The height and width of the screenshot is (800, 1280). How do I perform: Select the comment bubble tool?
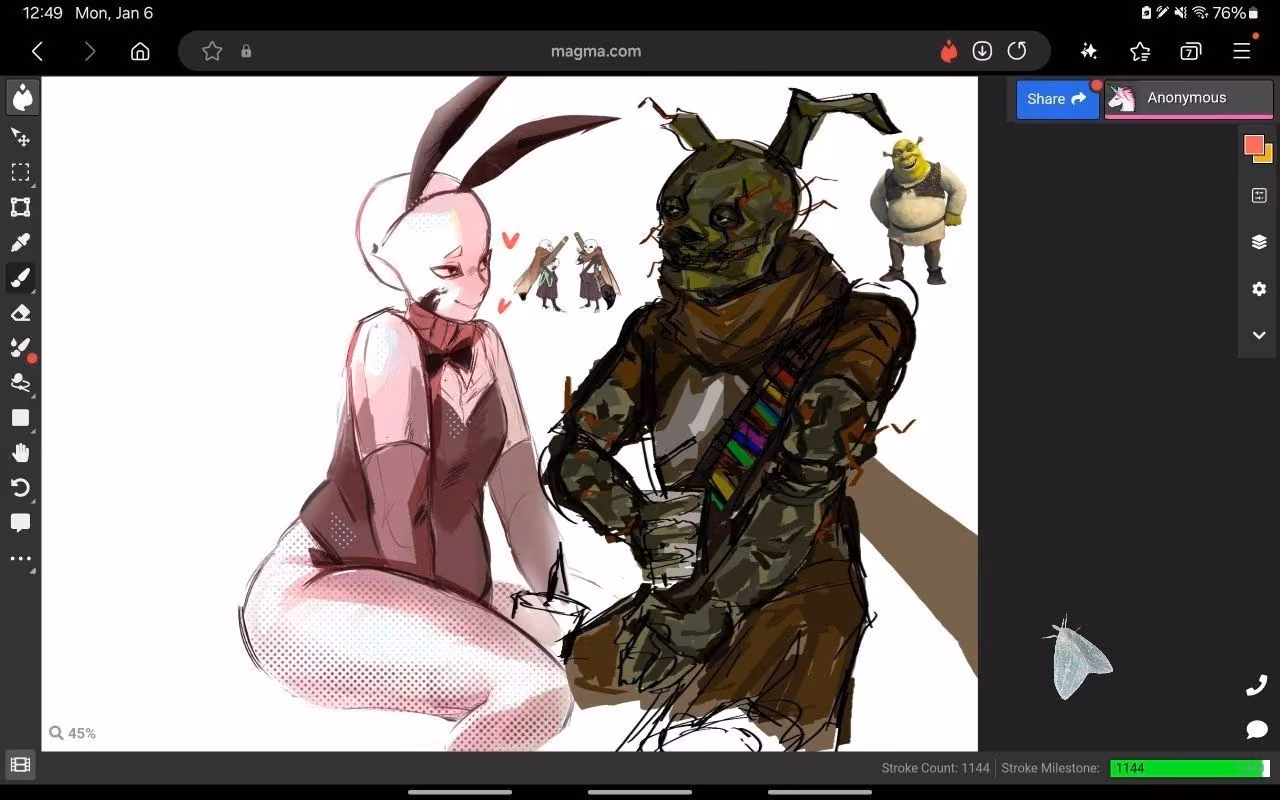(x=21, y=523)
